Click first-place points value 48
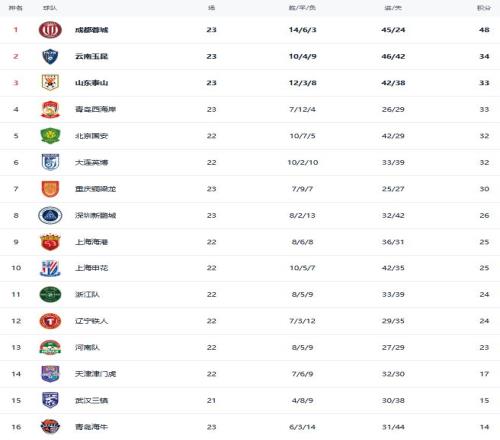This screenshot has width=500, height=440. [x=484, y=30]
